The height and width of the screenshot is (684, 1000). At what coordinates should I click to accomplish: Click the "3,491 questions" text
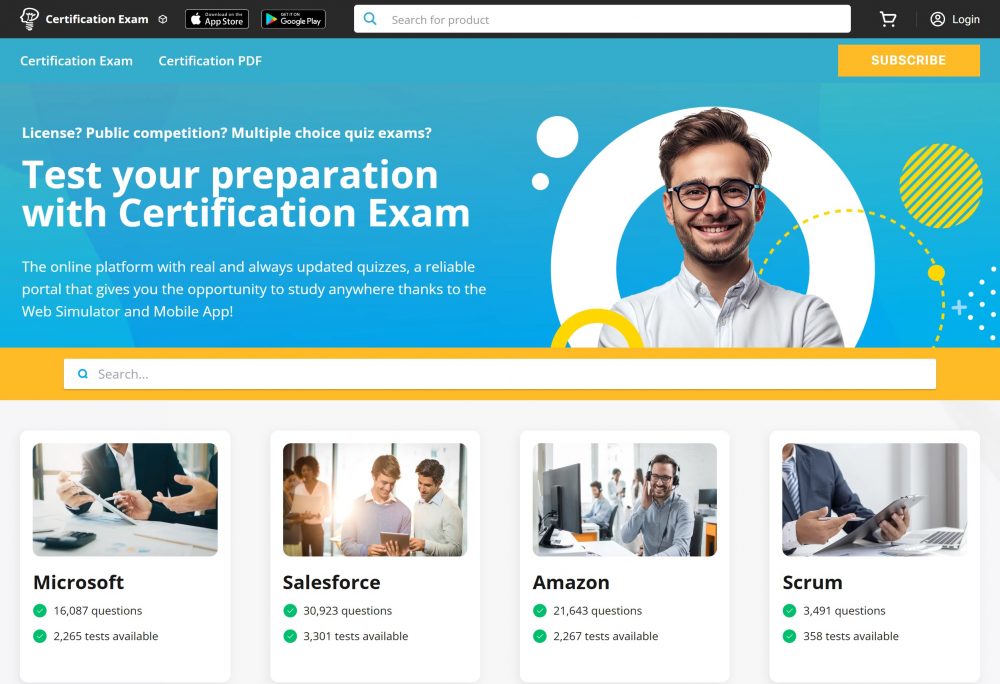(844, 611)
